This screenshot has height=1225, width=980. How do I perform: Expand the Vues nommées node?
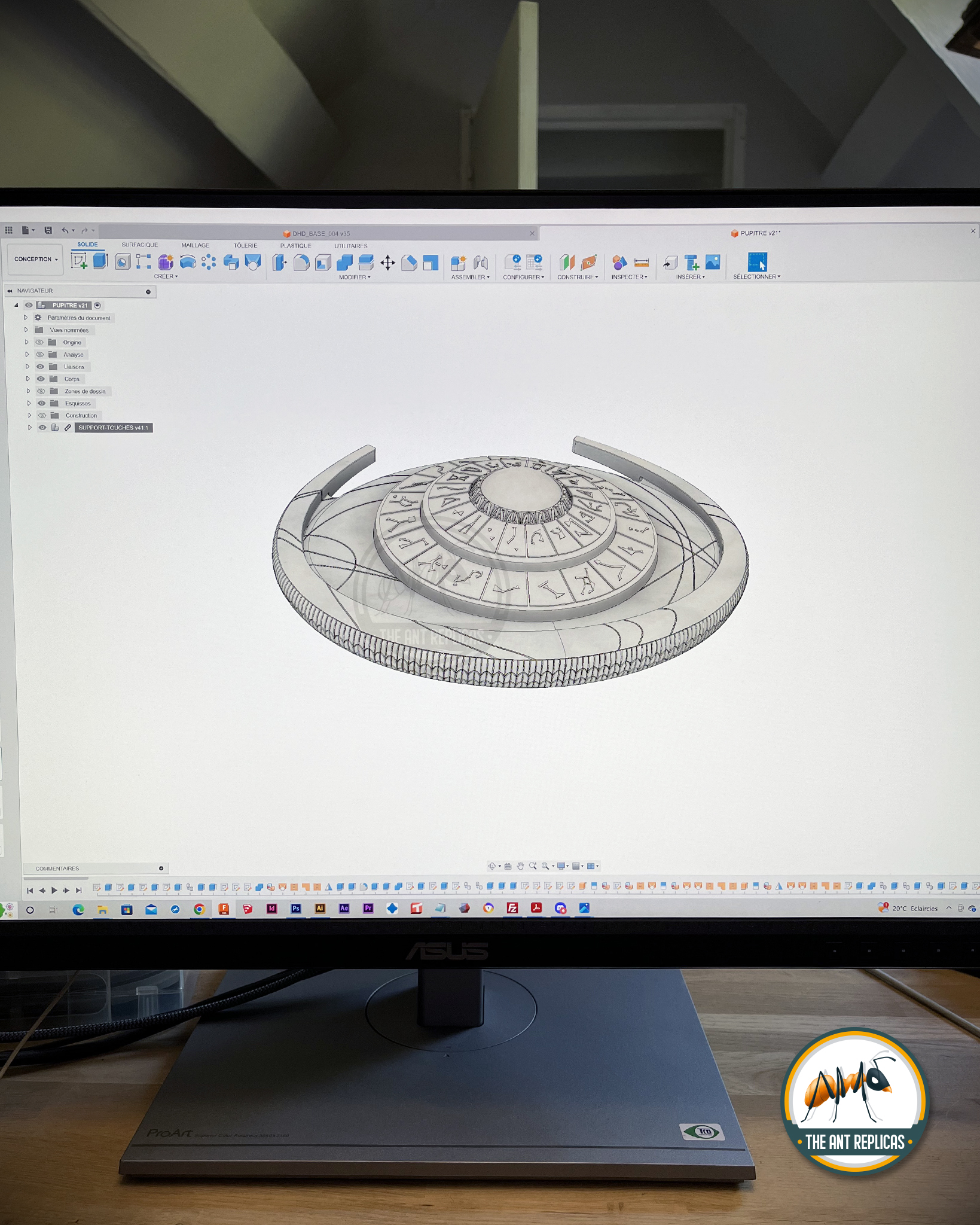coord(26,330)
